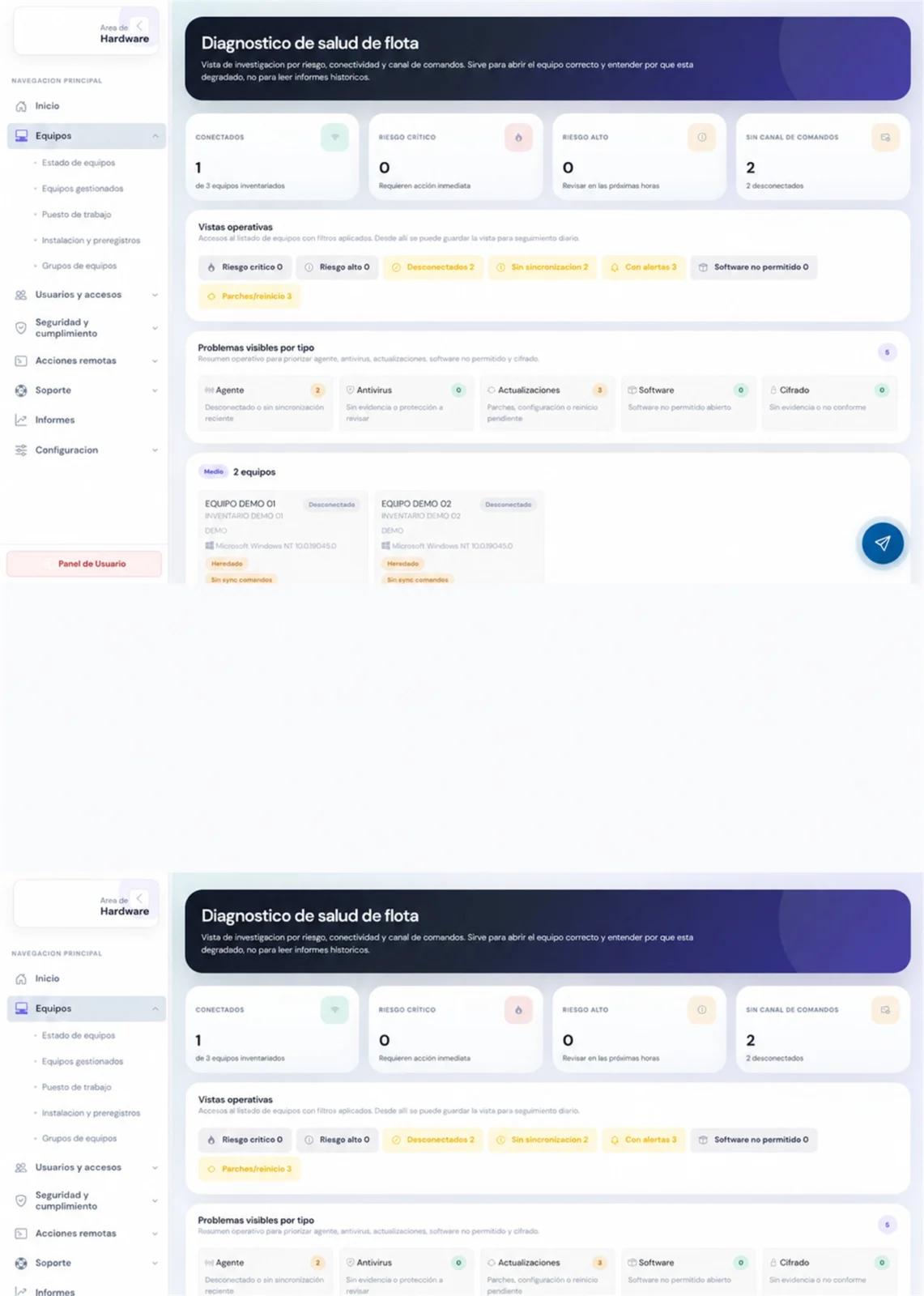Open the EQUIPO DEMO 02 device card
The width and height of the screenshot is (924, 1296).
point(459,537)
